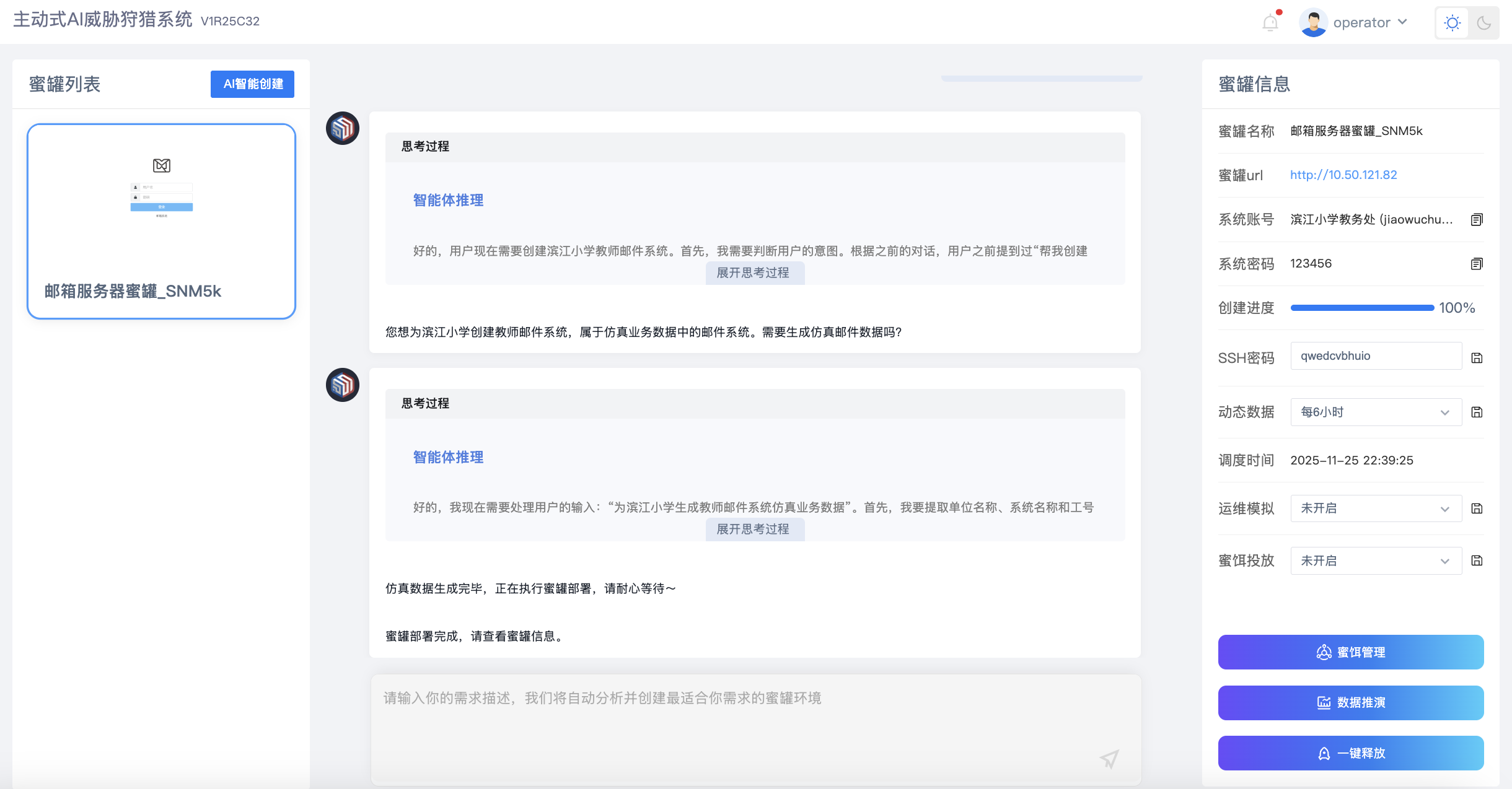
Task: Copy the system password 123456
Action: click(x=1477, y=264)
